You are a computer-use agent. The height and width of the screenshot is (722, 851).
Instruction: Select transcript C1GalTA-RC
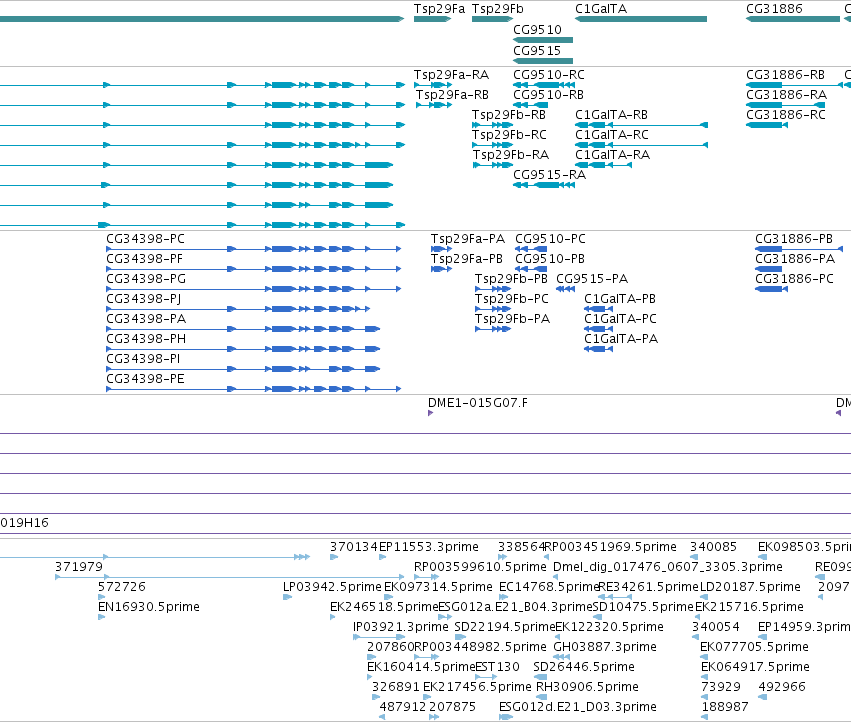pyautogui.click(x=612, y=135)
